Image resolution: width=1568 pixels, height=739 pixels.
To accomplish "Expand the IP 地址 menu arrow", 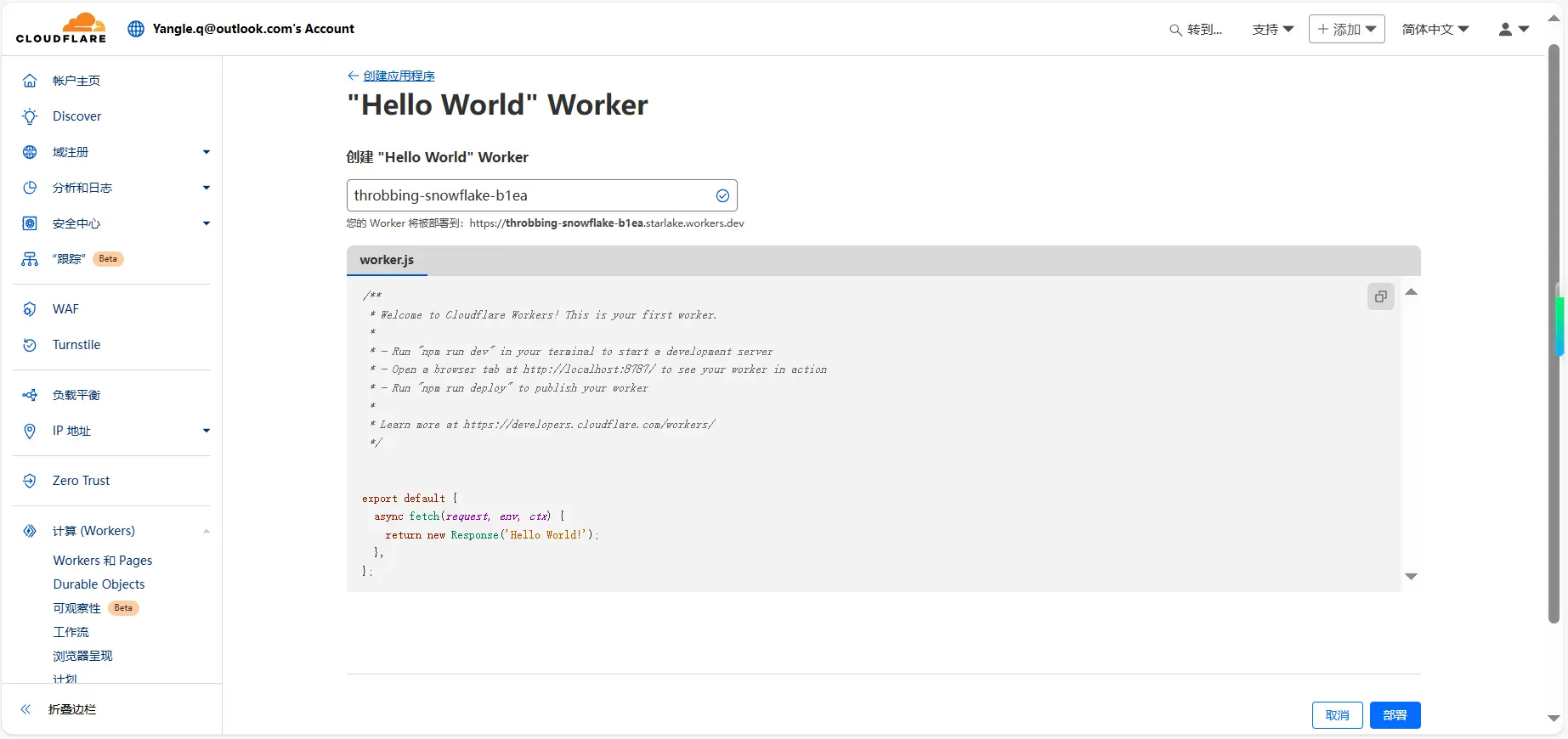I will 206,431.
